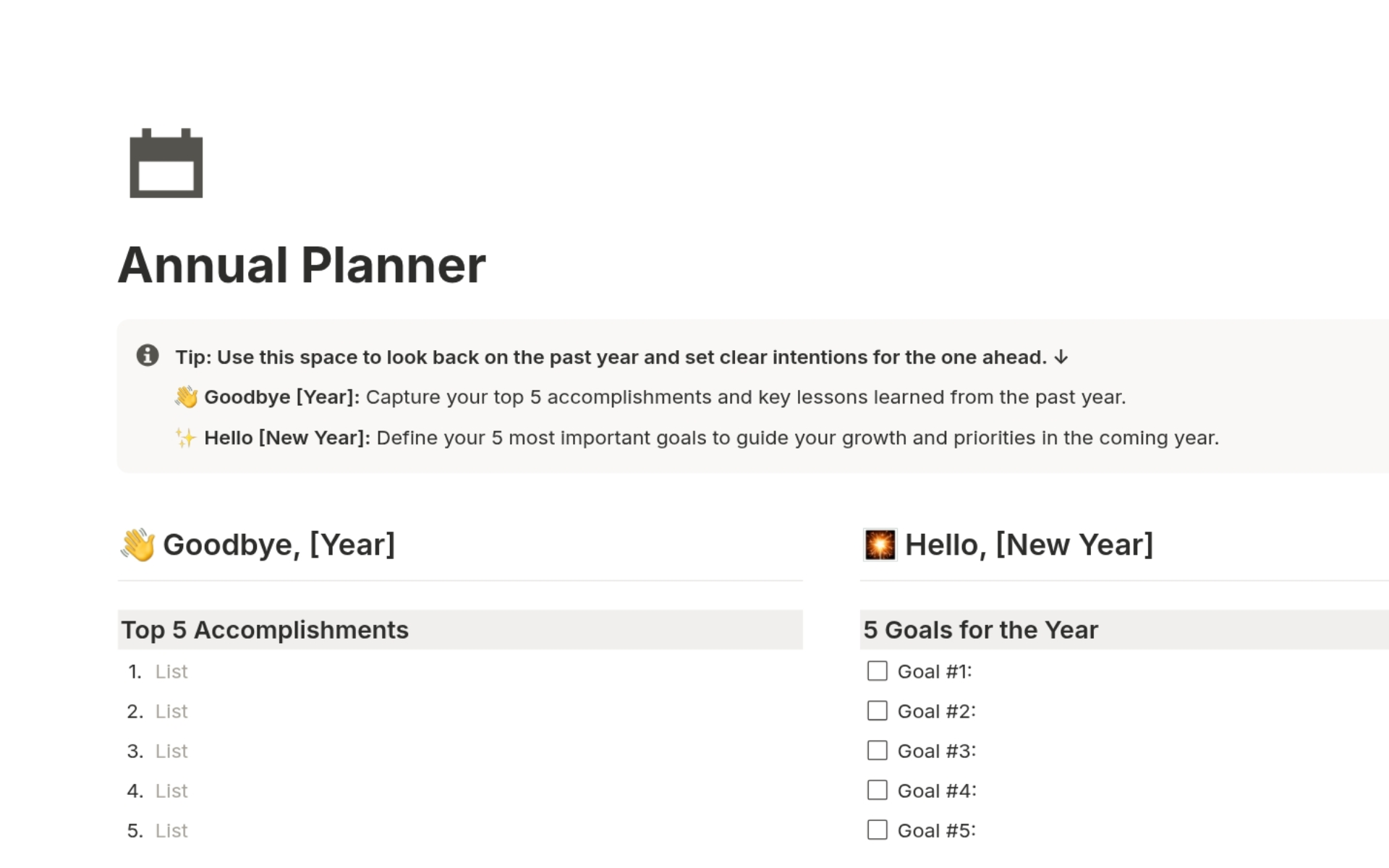
Task: Click the info icon in the tip callout
Action: pyautogui.click(x=146, y=356)
